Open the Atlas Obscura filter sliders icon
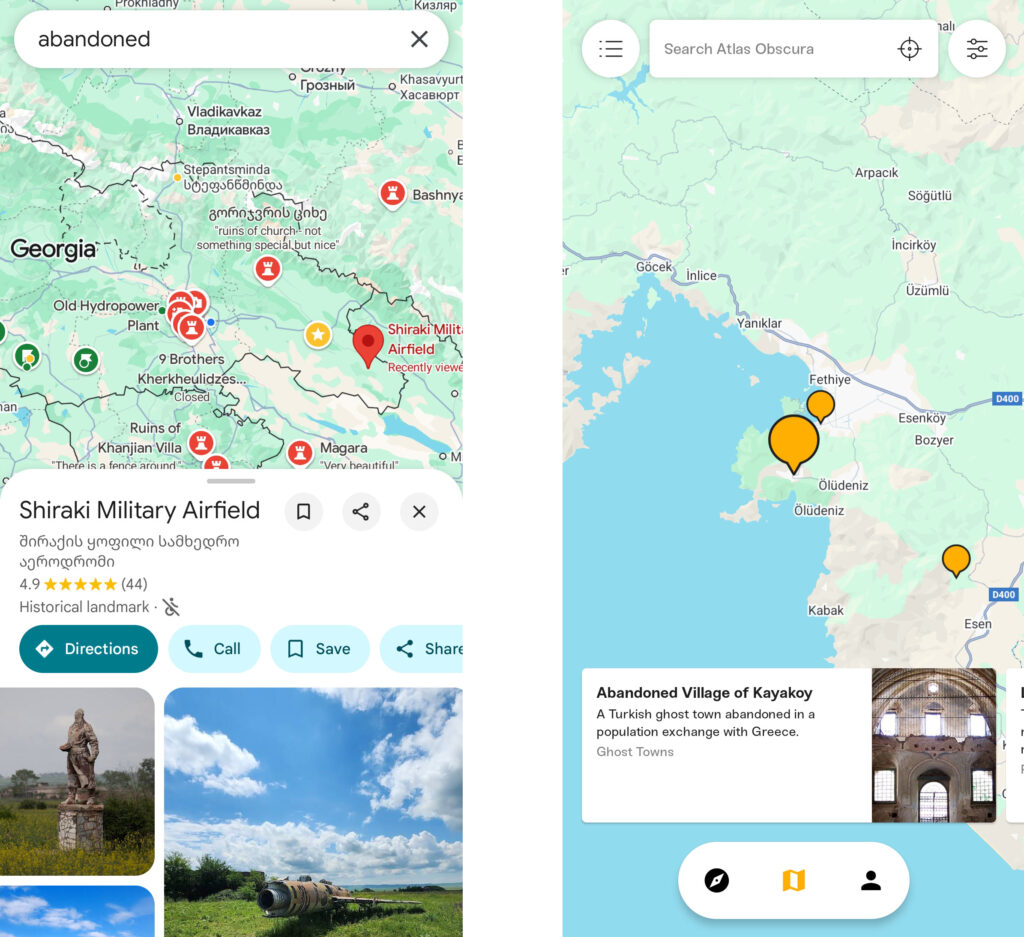This screenshot has height=937, width=1024. 977,49
